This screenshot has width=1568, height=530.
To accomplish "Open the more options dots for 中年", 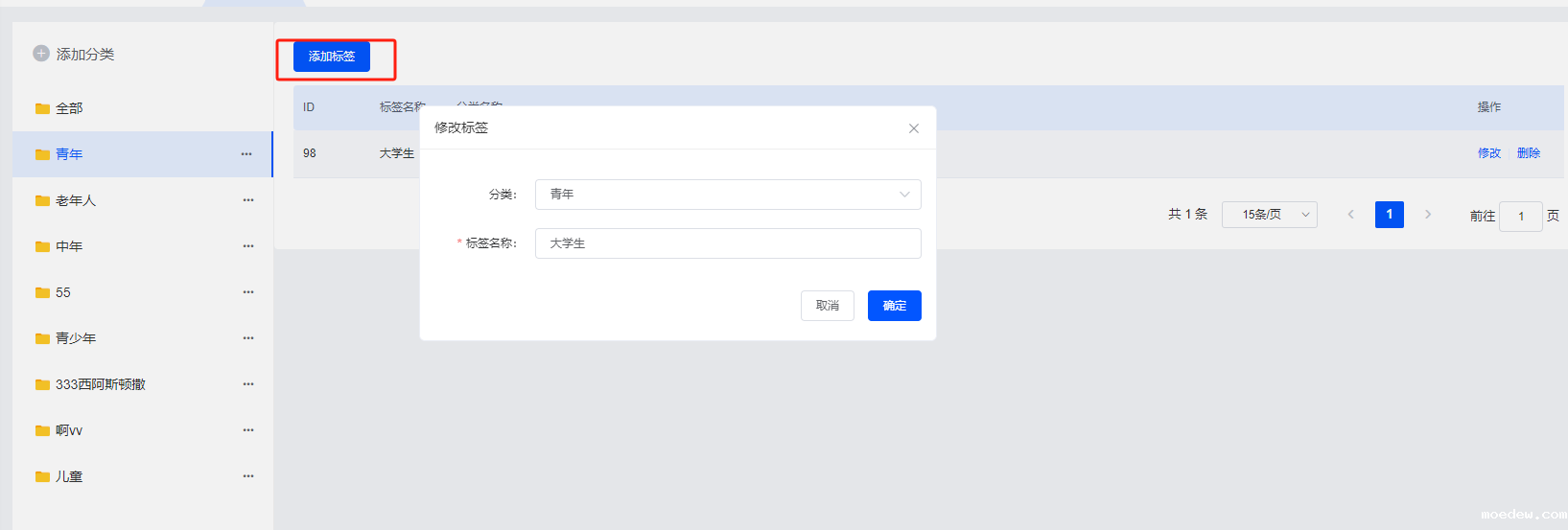I will tap(248, 246).
